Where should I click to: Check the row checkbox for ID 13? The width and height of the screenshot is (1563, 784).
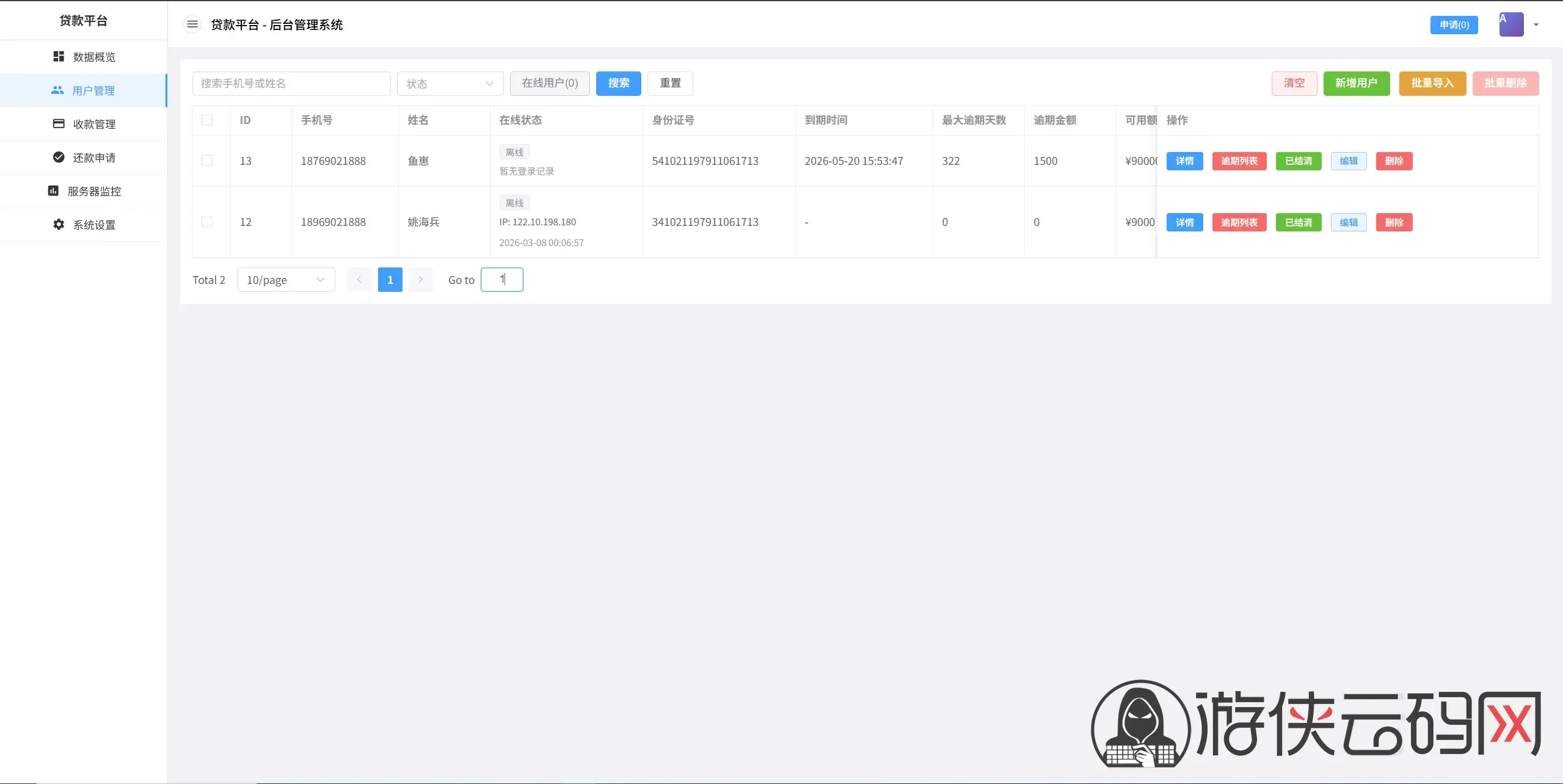(207, 161)
